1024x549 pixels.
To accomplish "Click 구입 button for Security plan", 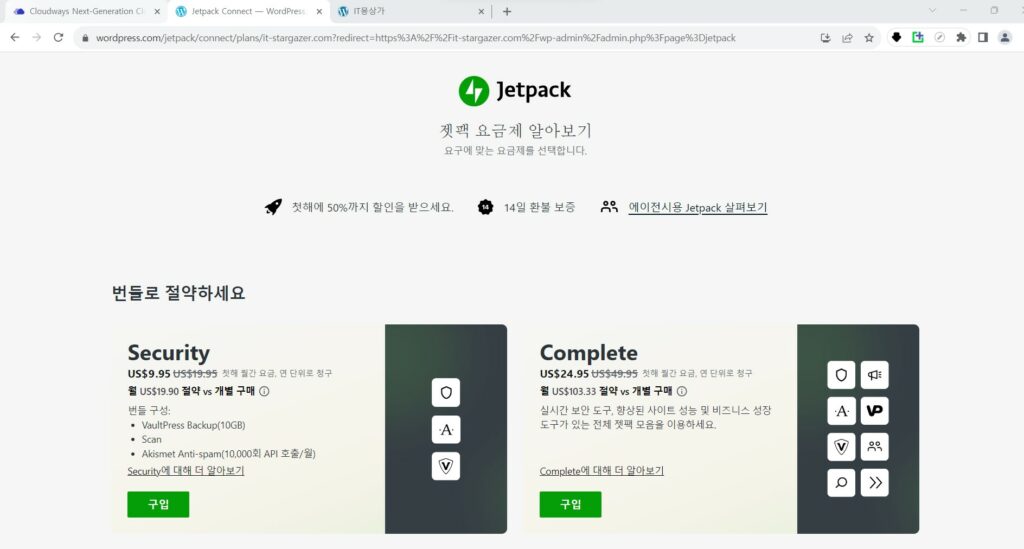I will tap(158, 504).
